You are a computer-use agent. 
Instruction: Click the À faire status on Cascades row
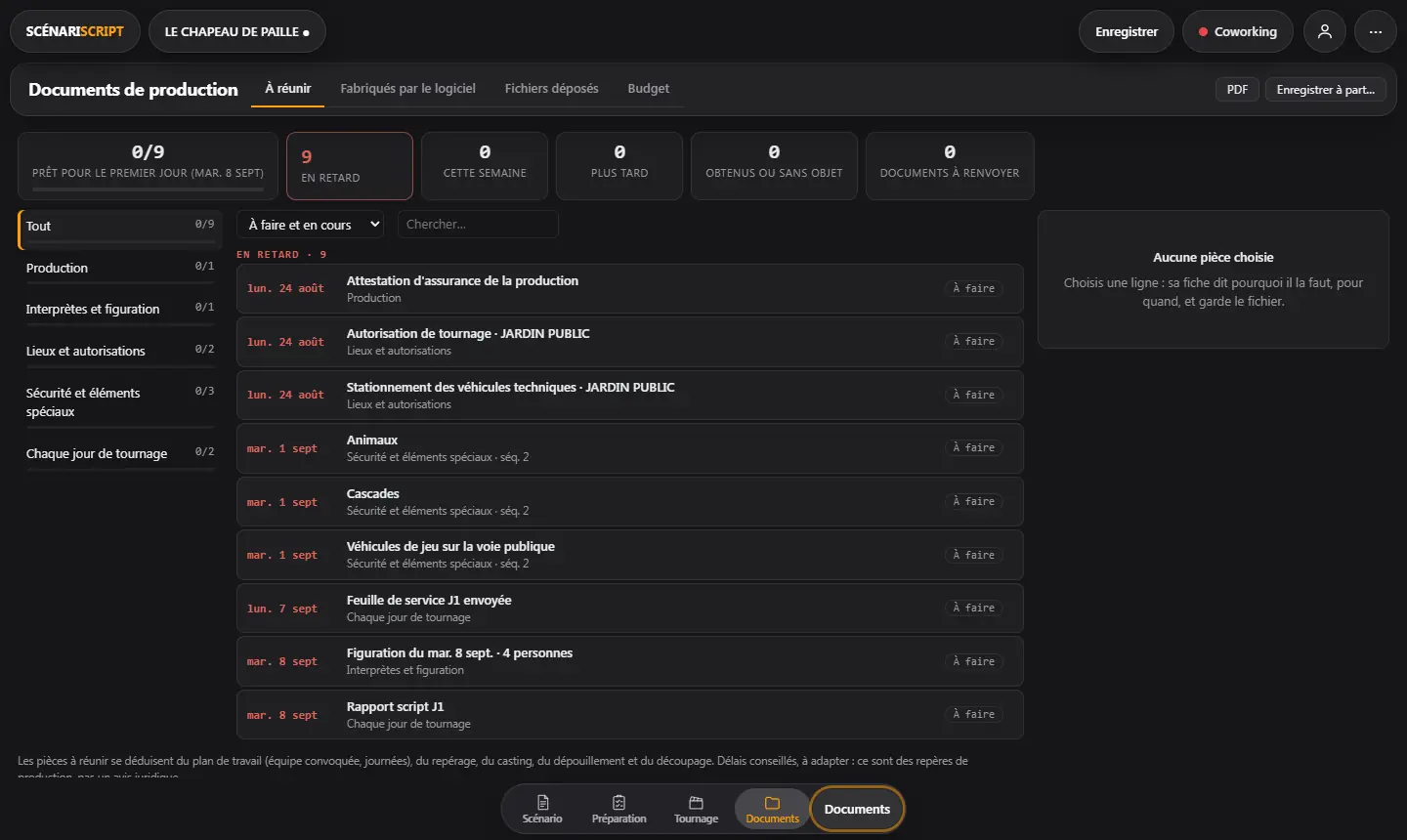974,502
